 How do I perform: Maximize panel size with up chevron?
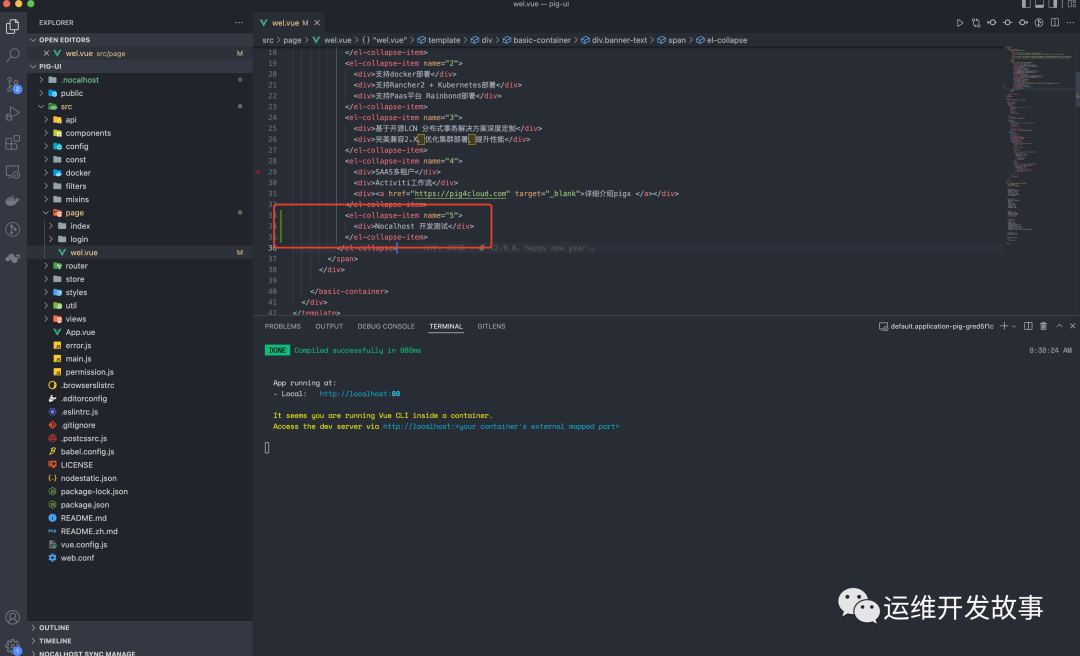point(1059,326)
